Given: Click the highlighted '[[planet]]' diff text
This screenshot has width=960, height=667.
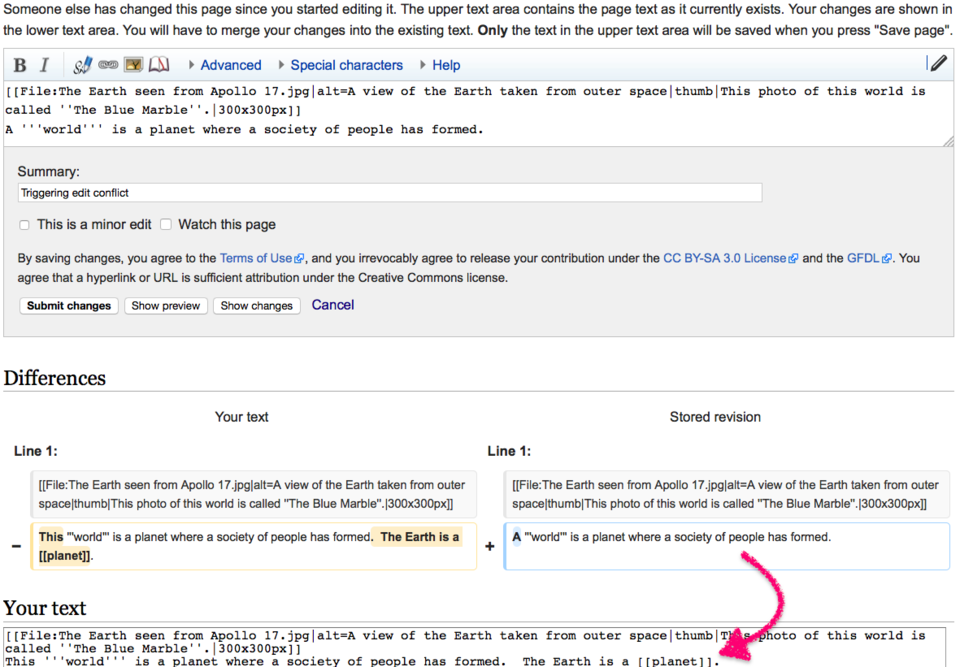Looking at the screenshot, I should pos(64,556).
